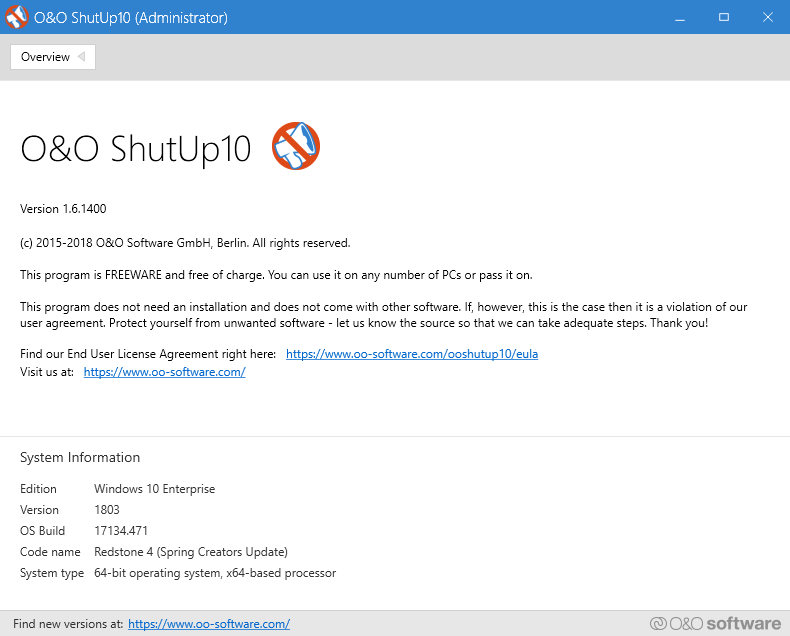The height and width of the screenshot is (636, 790).
Task: Open the 'Visit us at' website link
Action: [164, 372]
